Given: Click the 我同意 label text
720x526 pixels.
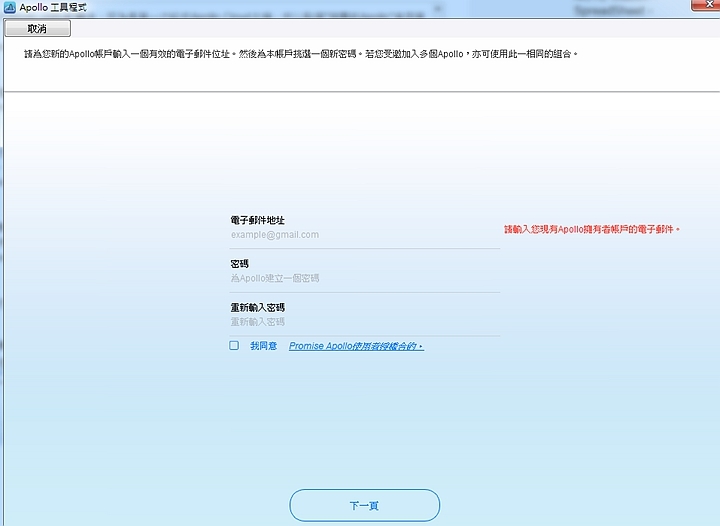Looking at the screenshot, I should coord(264,346).
